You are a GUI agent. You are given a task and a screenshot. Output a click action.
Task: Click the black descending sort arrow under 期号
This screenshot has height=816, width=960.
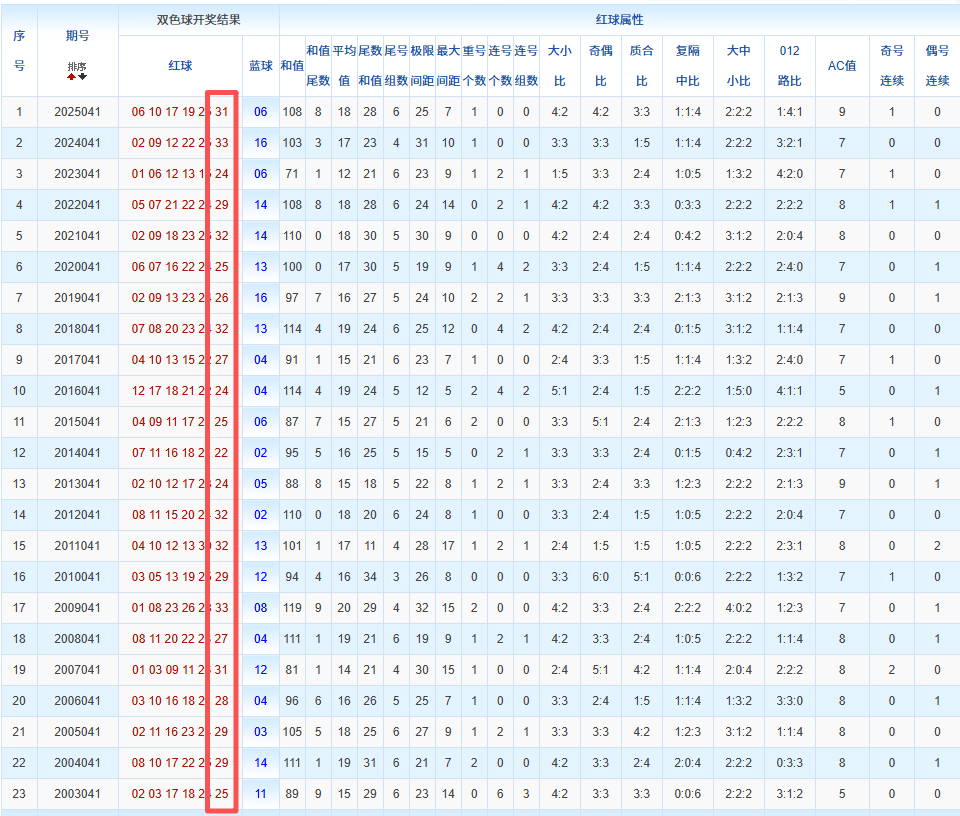coord(83,76)
